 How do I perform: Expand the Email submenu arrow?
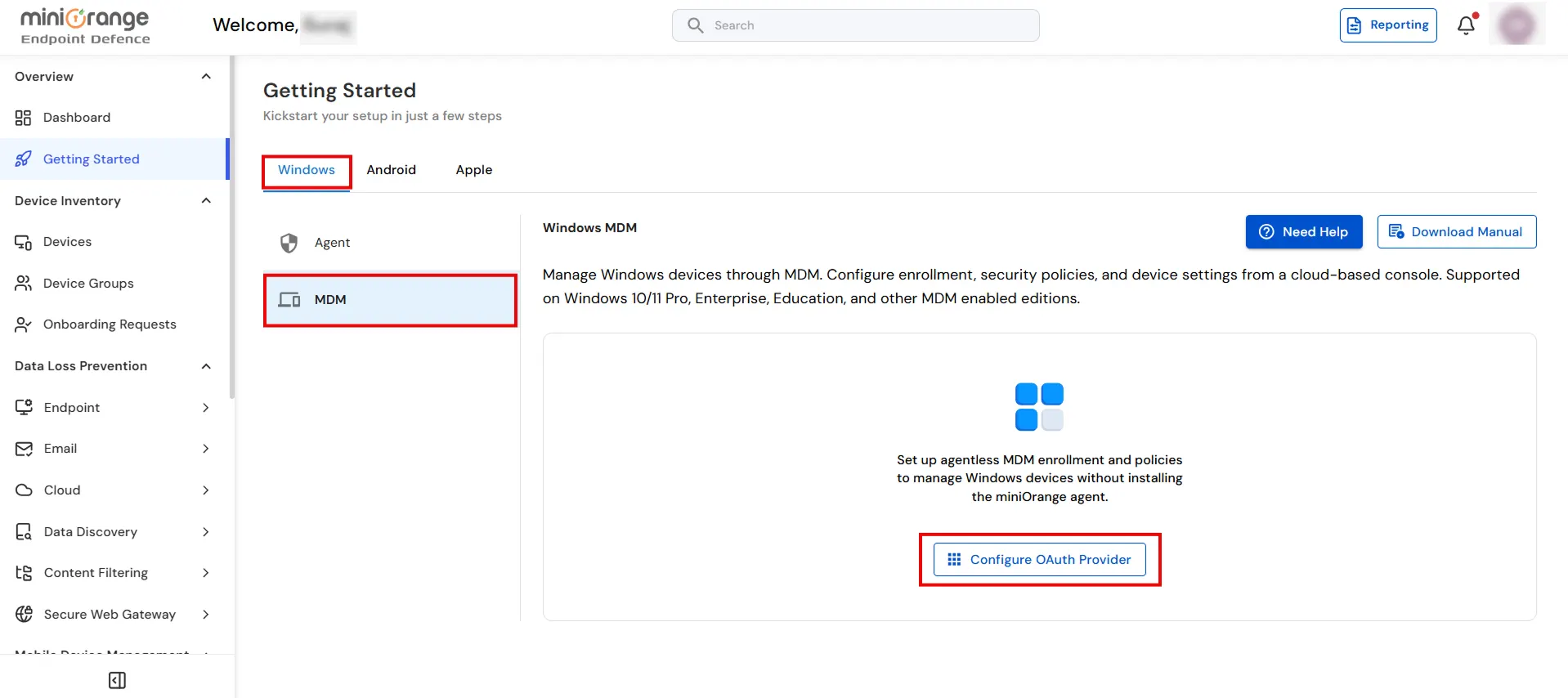point(205,449)
